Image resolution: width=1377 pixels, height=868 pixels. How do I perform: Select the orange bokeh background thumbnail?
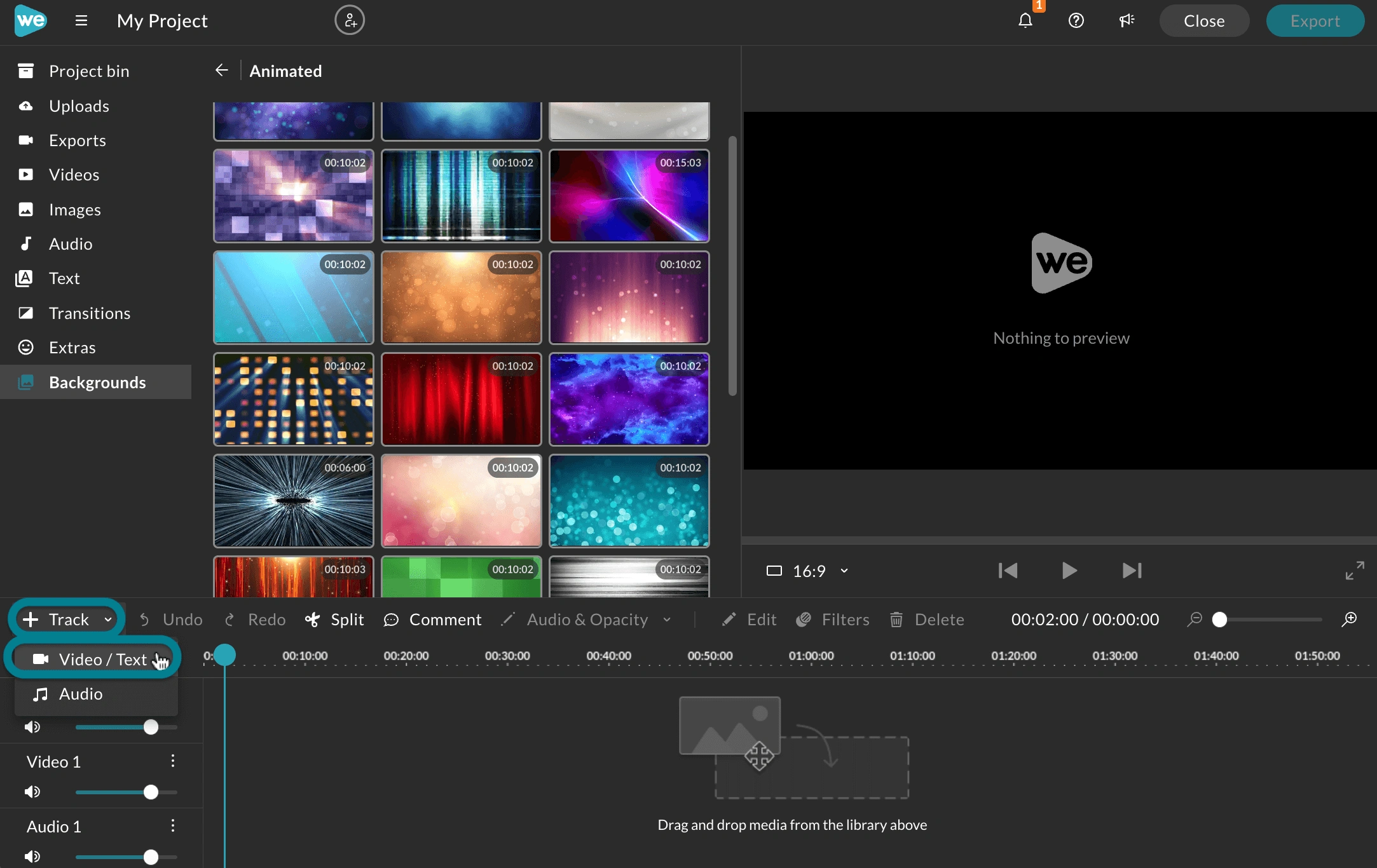click(462, 297)
